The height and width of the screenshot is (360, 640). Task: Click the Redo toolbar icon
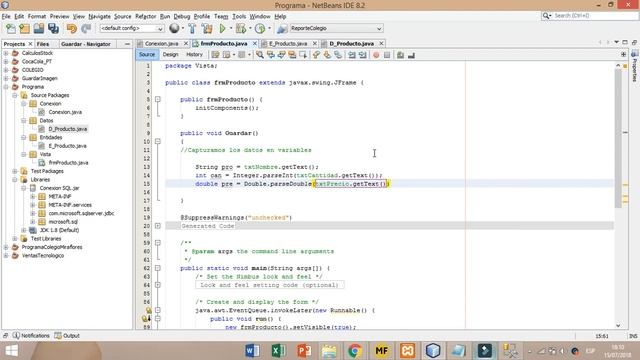tap(86, 29)
